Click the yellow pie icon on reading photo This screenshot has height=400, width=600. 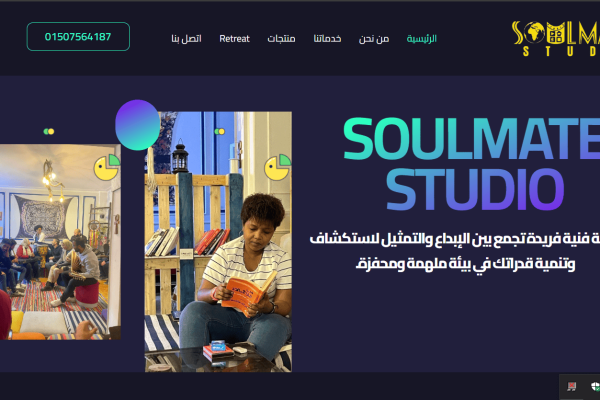click(278, 167)
